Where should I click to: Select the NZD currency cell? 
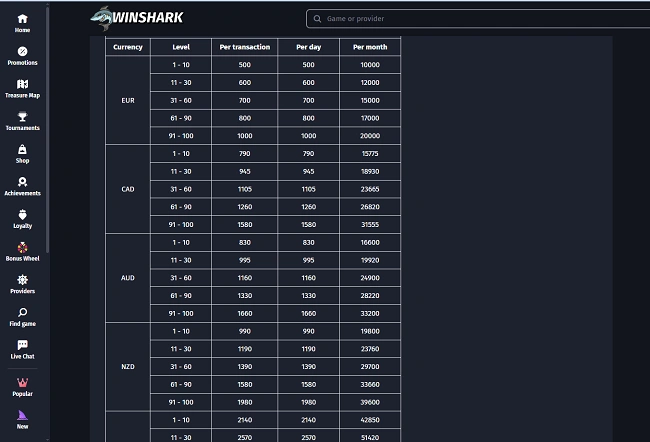tap(128, 367)
